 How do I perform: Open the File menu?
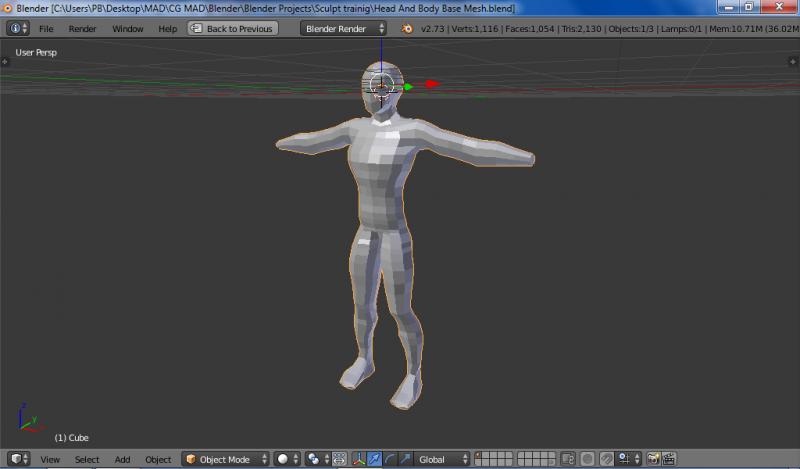pyautogui.click(x=46, y=29)
